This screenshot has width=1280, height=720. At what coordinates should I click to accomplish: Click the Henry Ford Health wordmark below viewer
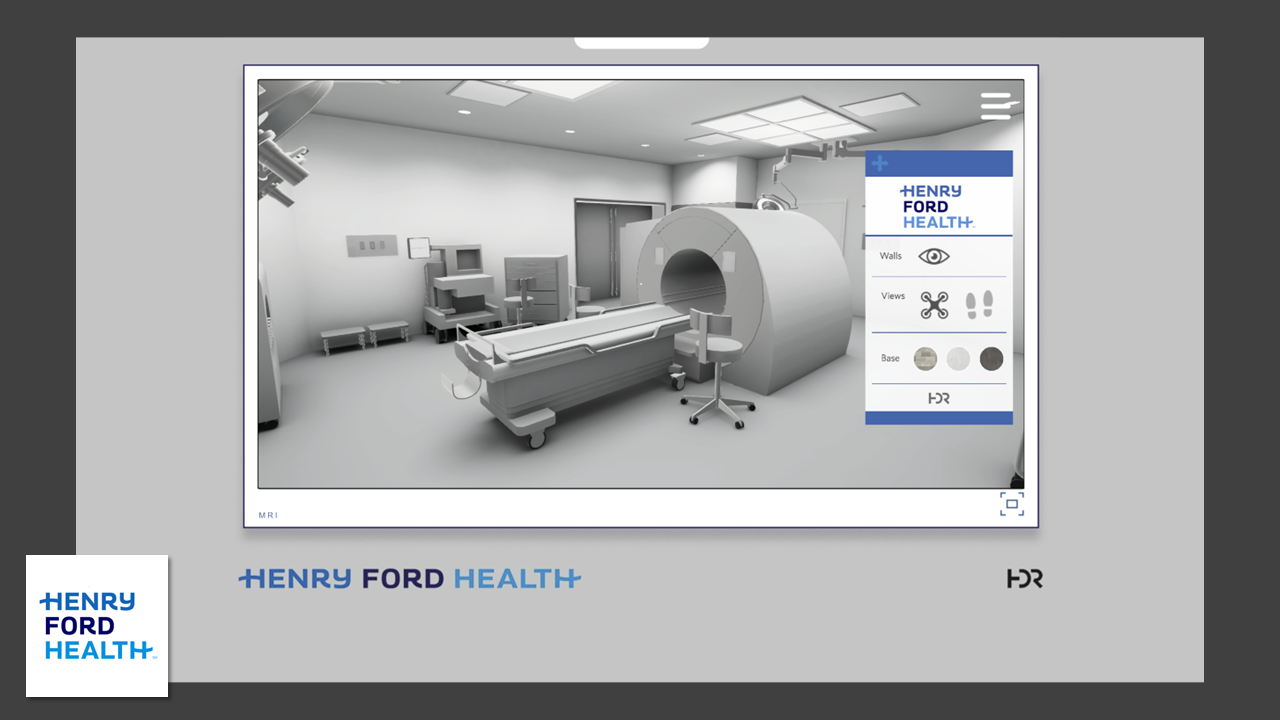[x=410, y=578]
